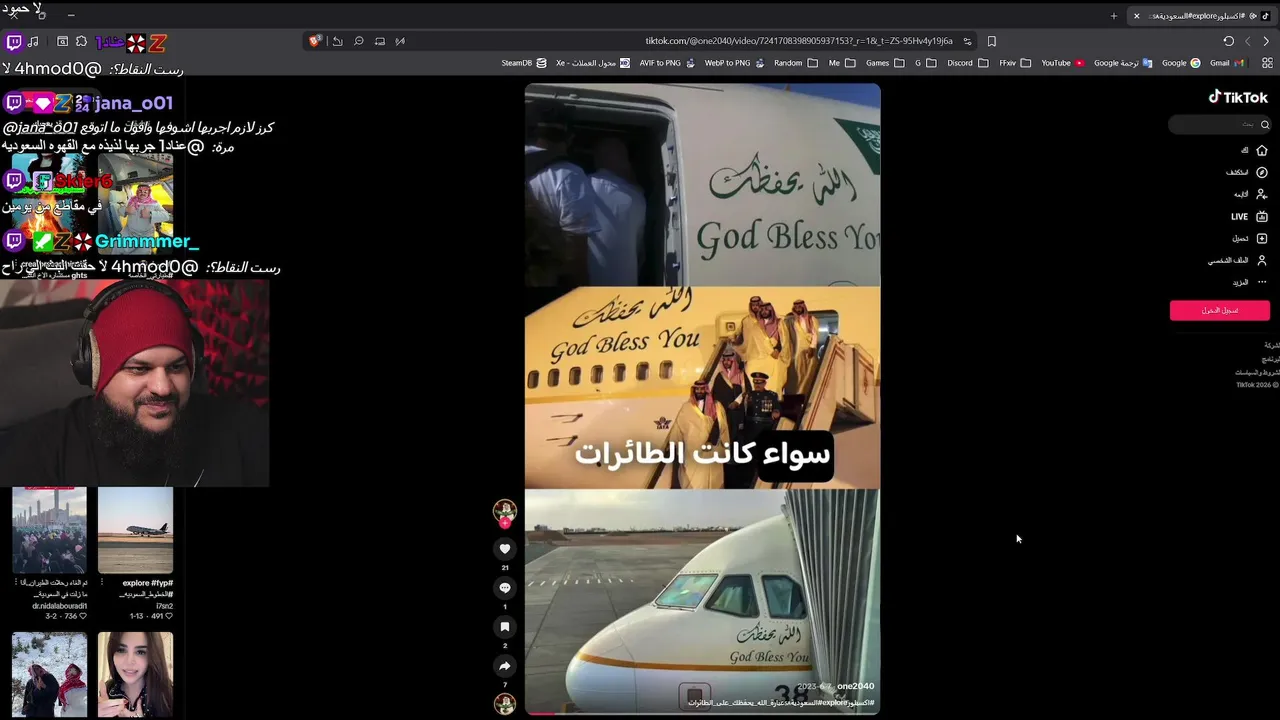The image size is (1280, 720).
Task: Click the TikTok logo
Action: tap(1238, 97)
